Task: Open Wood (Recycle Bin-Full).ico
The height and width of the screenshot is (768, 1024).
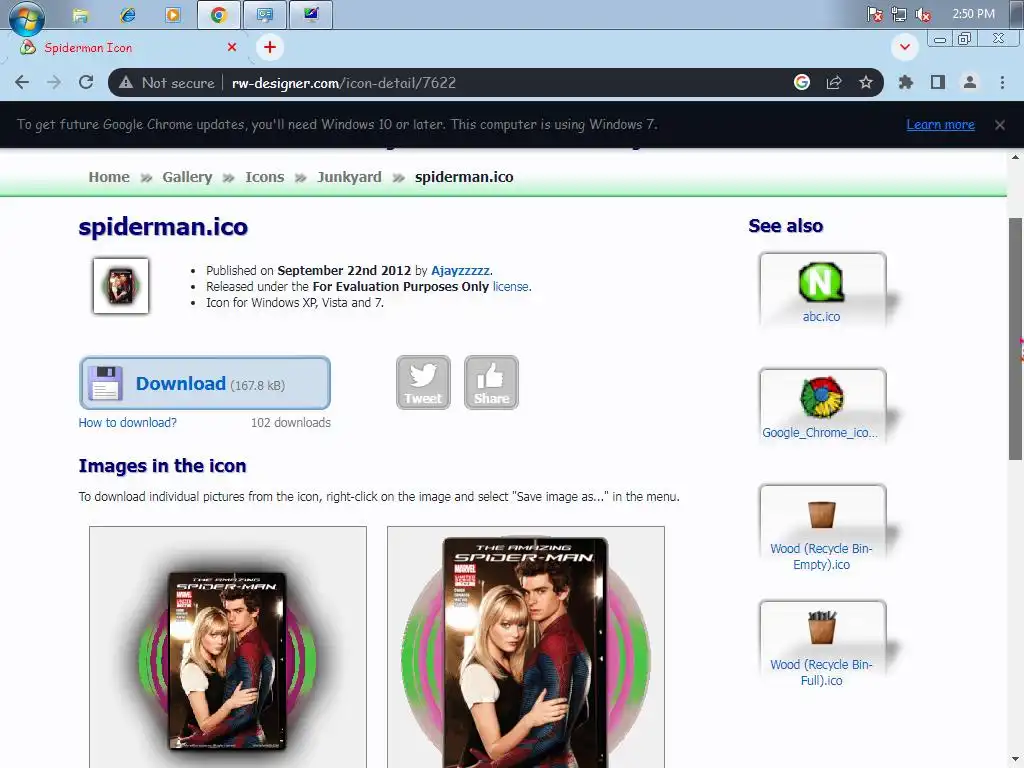Action: tap(822, 645)
